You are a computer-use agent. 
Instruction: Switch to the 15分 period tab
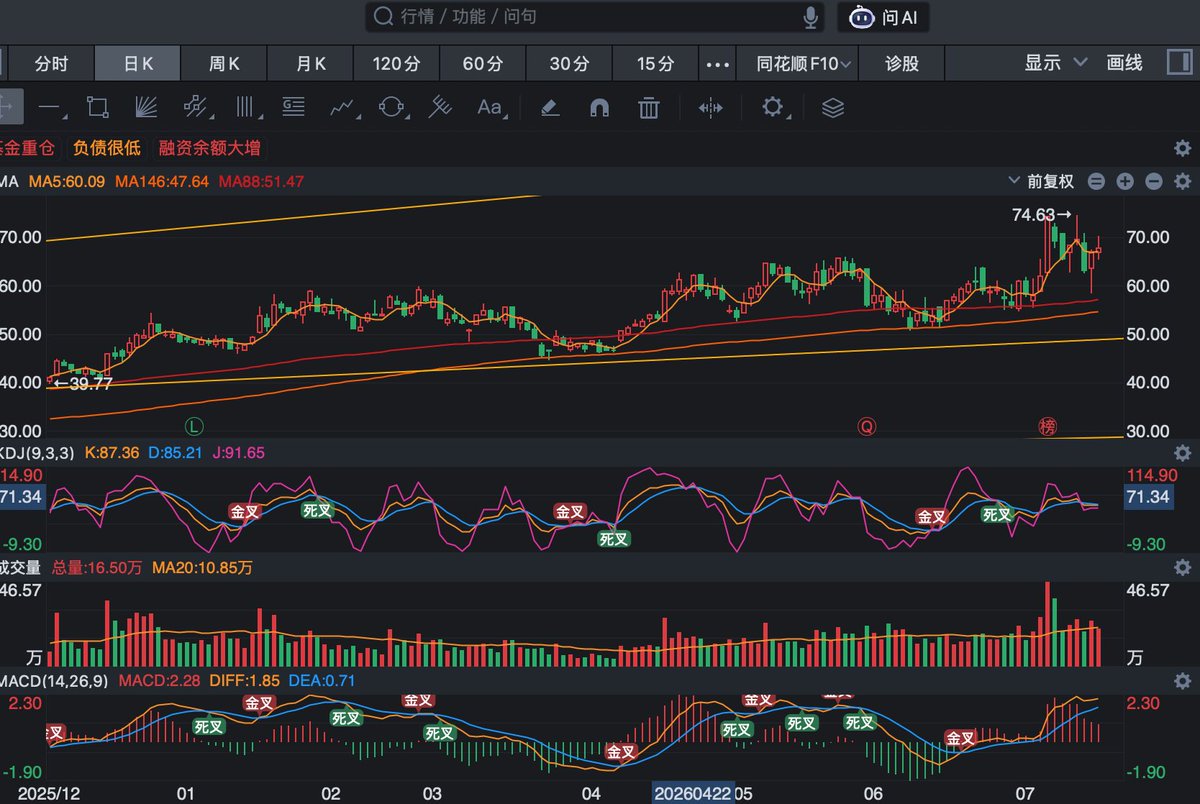pos(655,63)
